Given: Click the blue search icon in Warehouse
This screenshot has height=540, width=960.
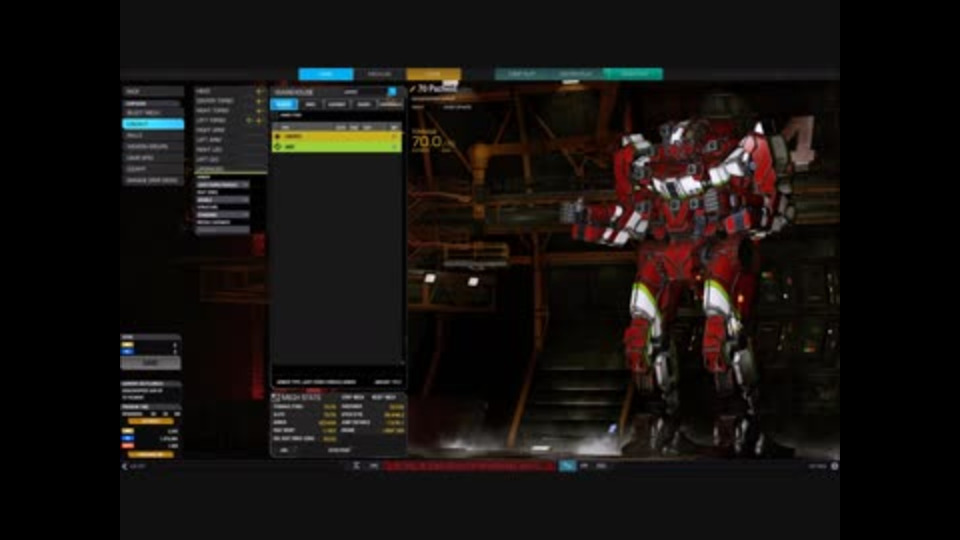Looking at the screenshot, I should click(x=392, y=91).
